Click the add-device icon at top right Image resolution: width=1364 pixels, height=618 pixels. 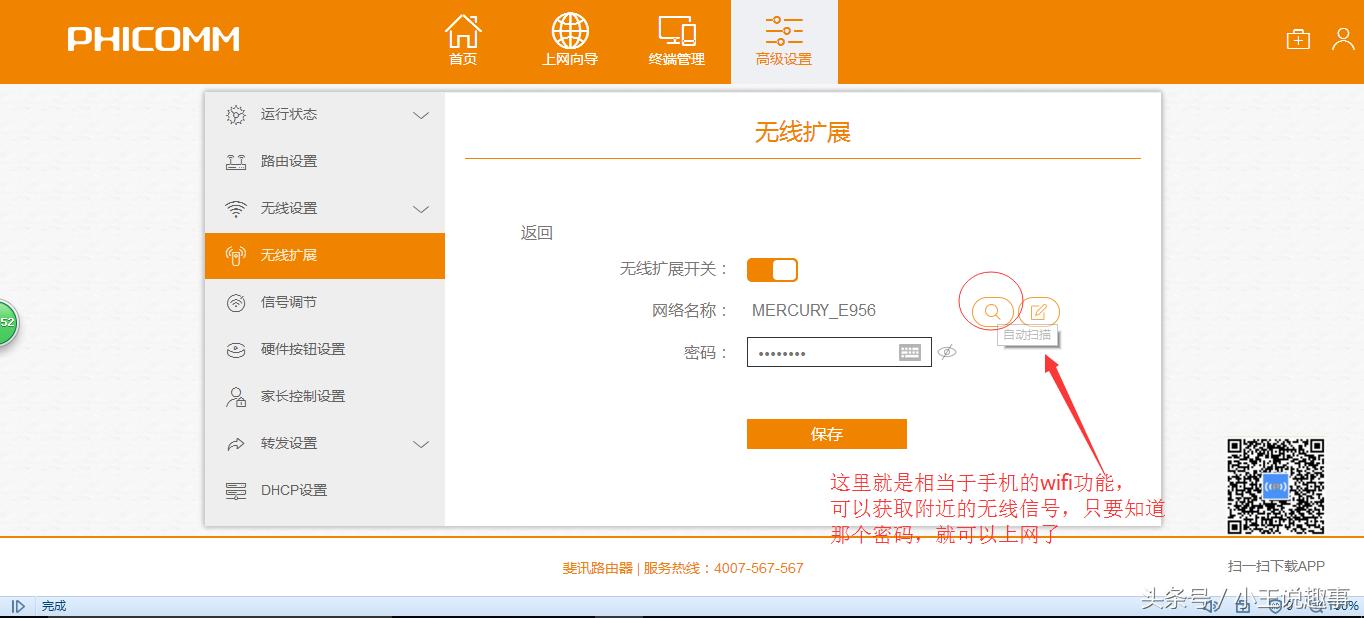1297,39
